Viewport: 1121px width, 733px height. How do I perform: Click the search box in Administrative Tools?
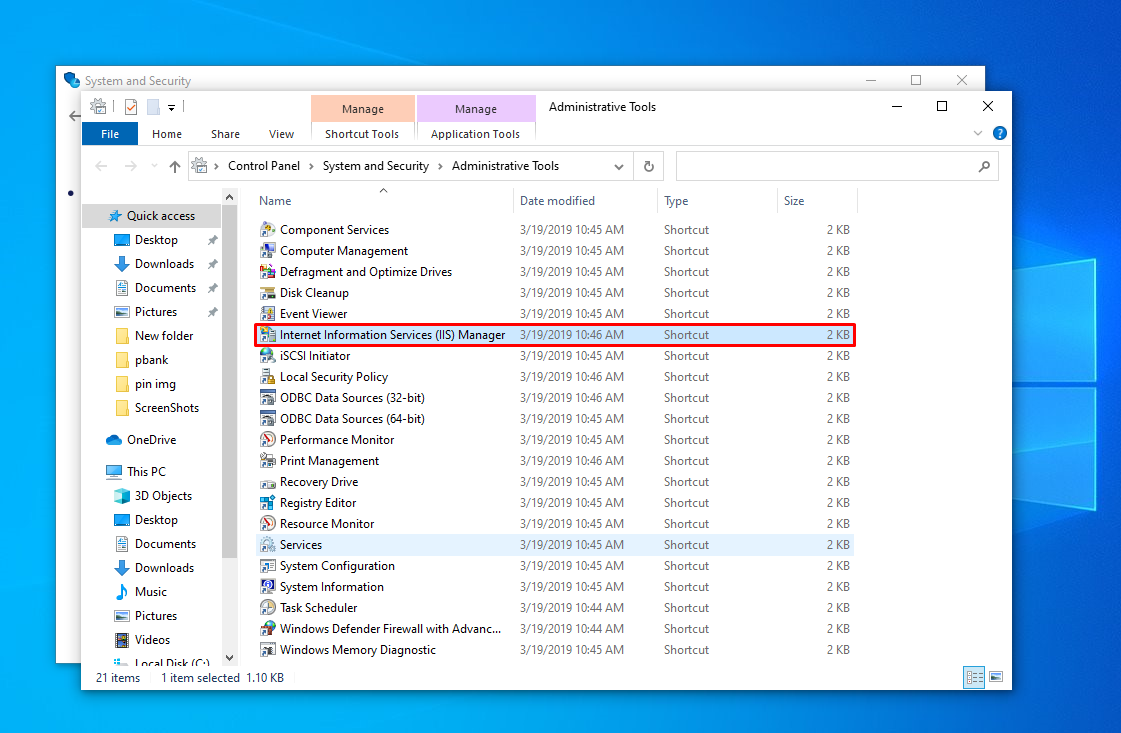826,166
